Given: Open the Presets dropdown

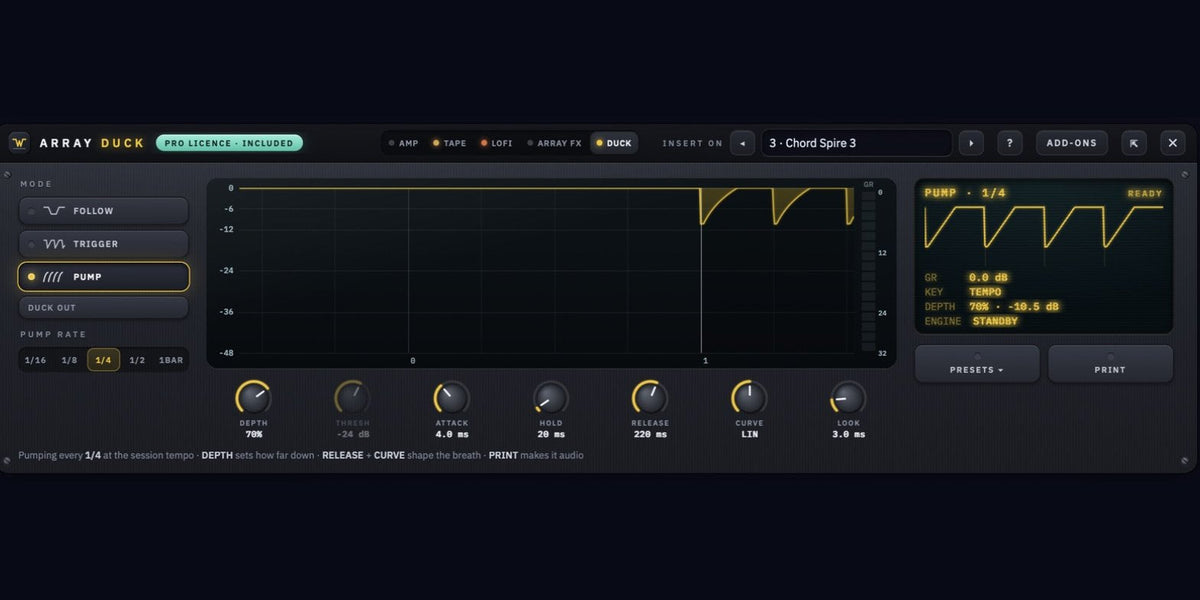Looking at the screenshot, I should [x=977, y=364].
